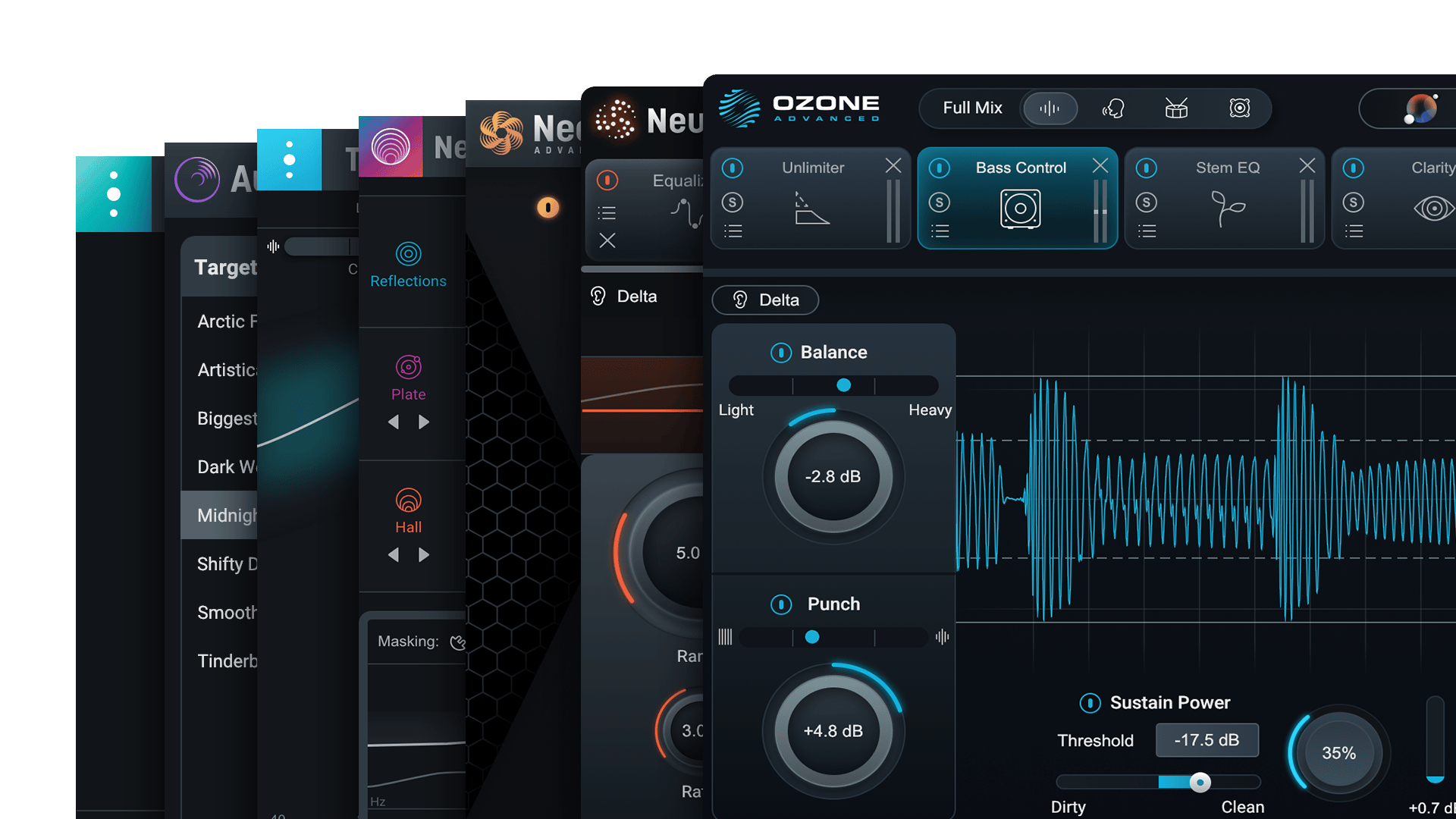Viewport: 1456px width, 819px height.
Task: Choose the Shifty target preset
Action: [x=219, y=564]
